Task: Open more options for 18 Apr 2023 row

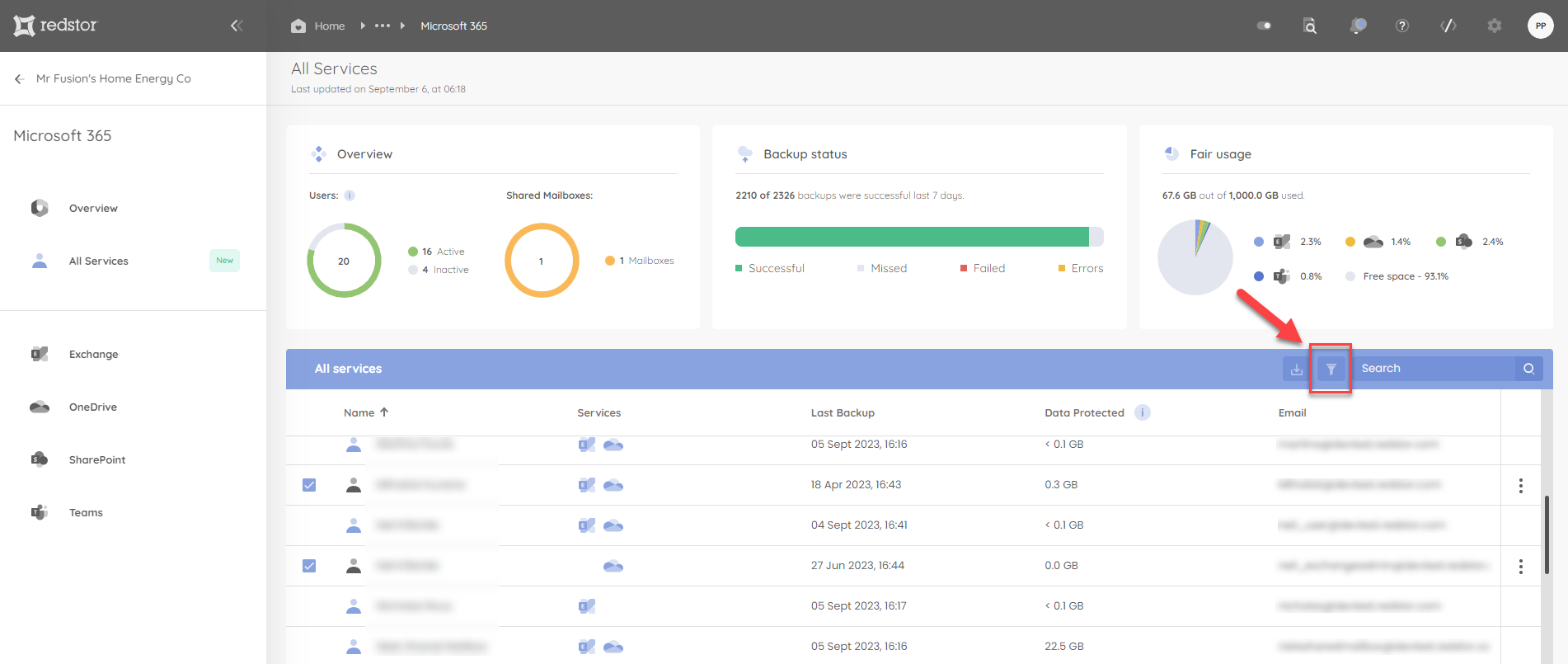Action: point(1521,486)
